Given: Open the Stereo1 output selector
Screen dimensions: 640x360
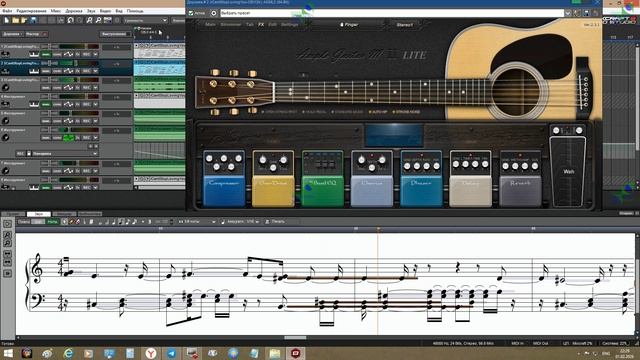Looking at the screenshot, I should point(404,25).
